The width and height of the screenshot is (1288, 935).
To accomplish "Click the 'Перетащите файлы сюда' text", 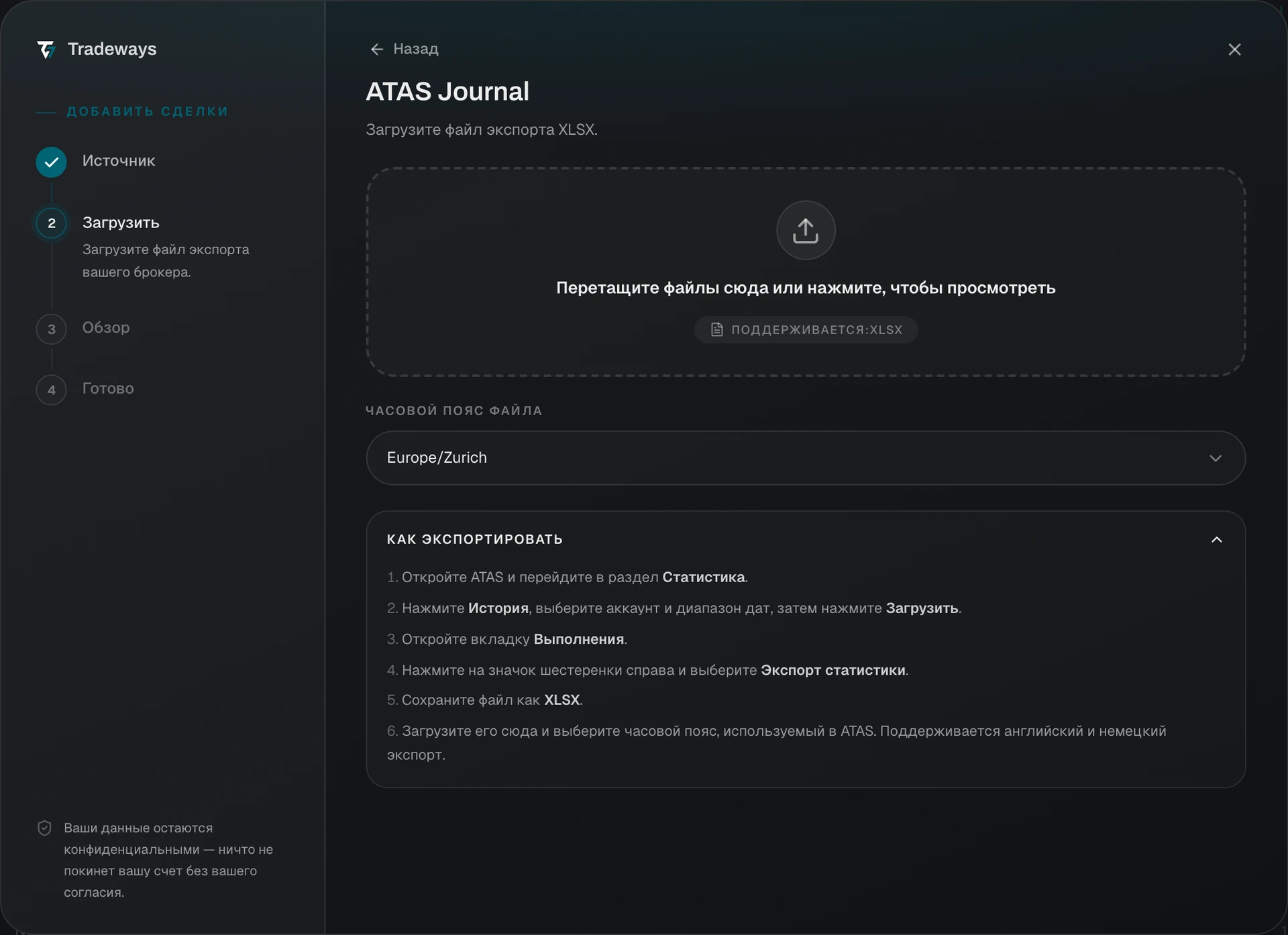I will pyautogui.click(x=806, y=288).
